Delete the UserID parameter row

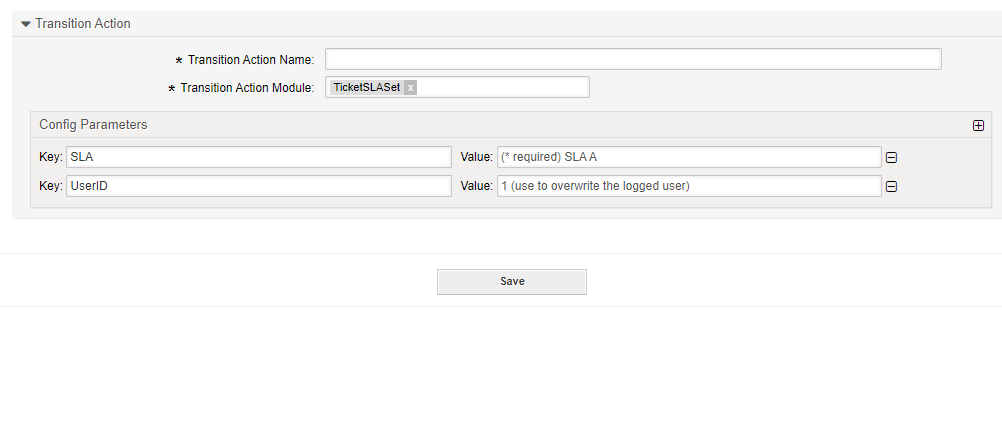tap(891, 187)
